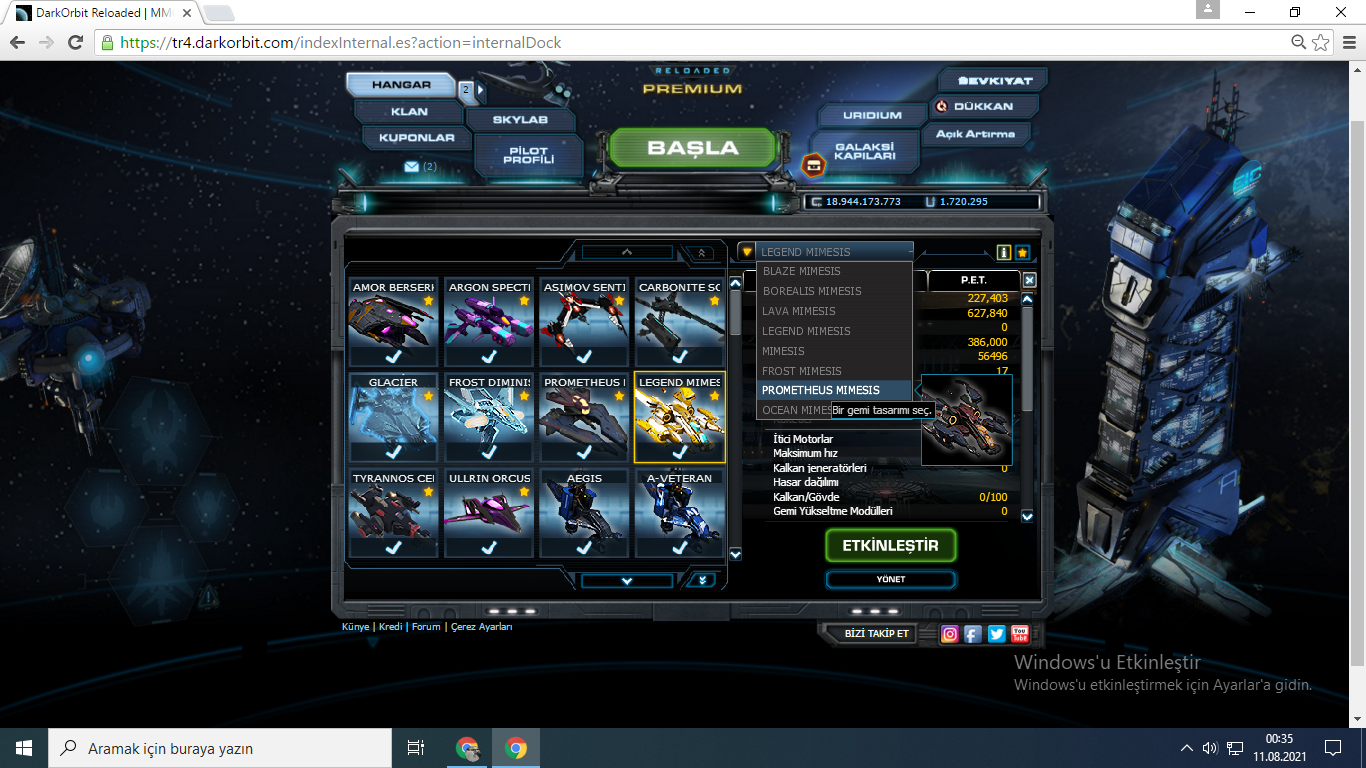Choose BOREALIS MIMESIS design
Image resolution: width=1366 pixels, height=768 pixels.
tap(834, 291)
